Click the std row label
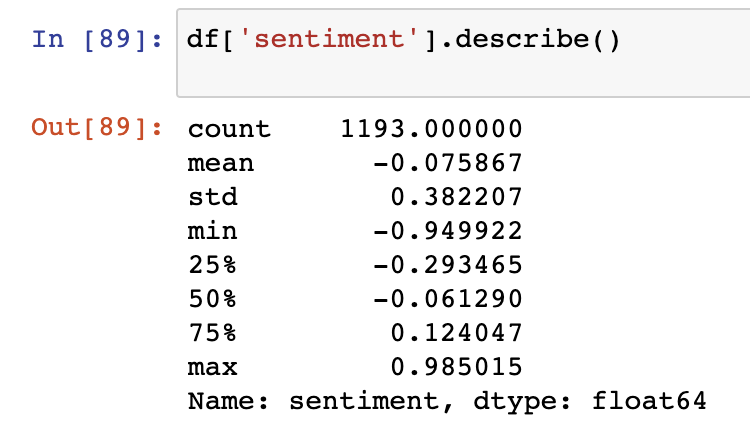The image size is (750, 430). point(212,197)
